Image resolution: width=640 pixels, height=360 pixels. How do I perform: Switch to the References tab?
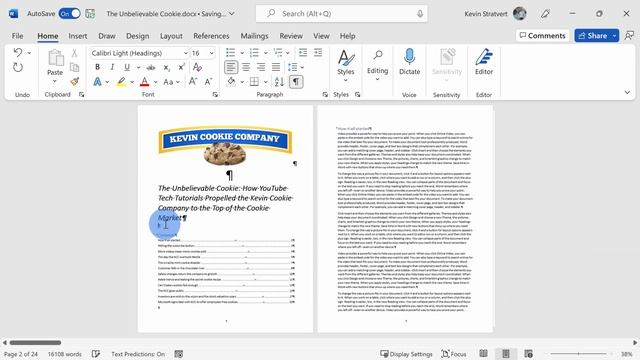(211, 36)
